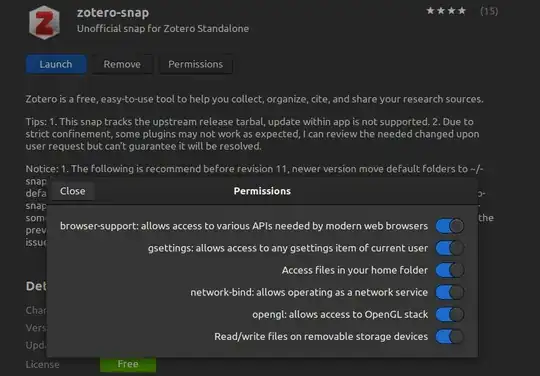Select the zotero-snap title text
This screenshot has width=540, height=376.
(113, 13)
